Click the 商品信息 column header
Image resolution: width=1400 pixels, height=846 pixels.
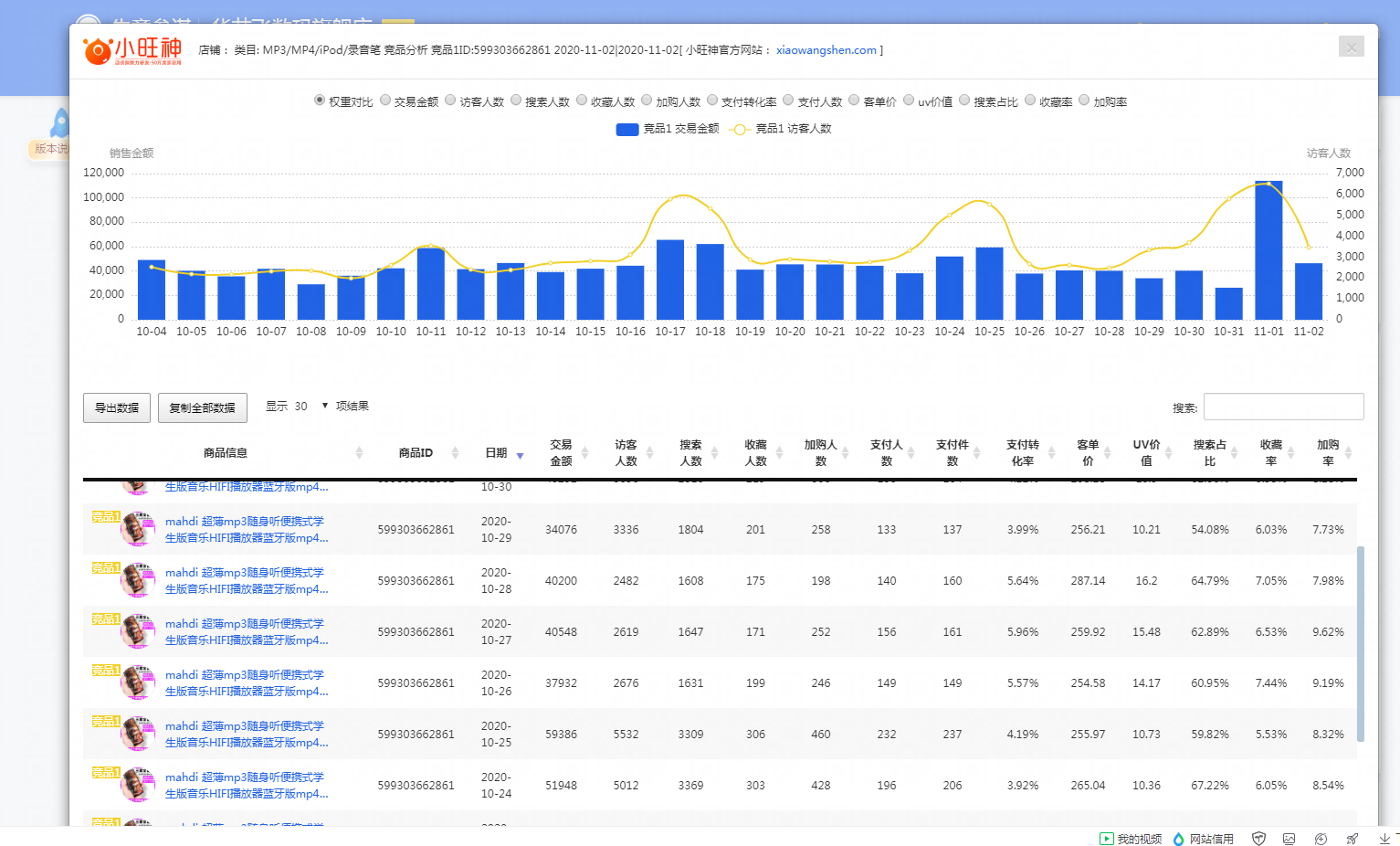point(226,453)
